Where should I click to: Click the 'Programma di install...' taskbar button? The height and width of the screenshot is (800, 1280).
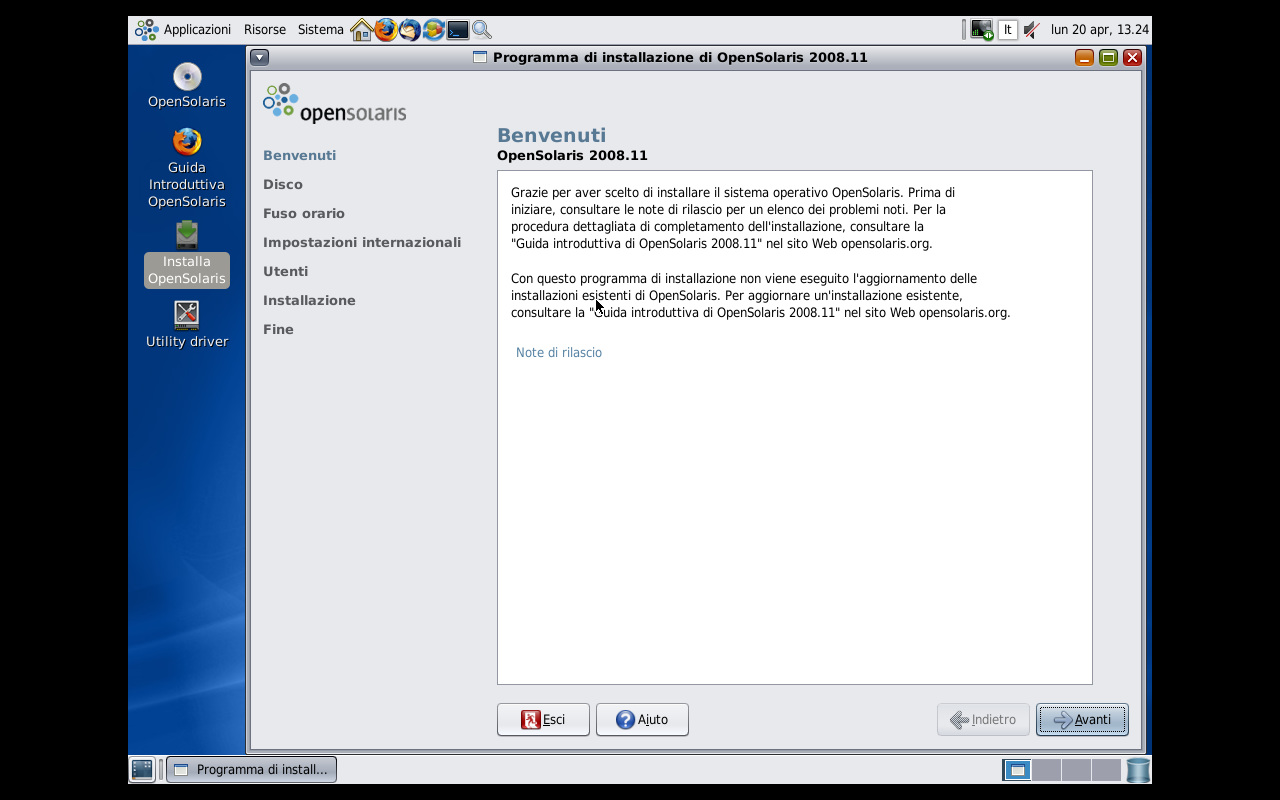[251, 769]
